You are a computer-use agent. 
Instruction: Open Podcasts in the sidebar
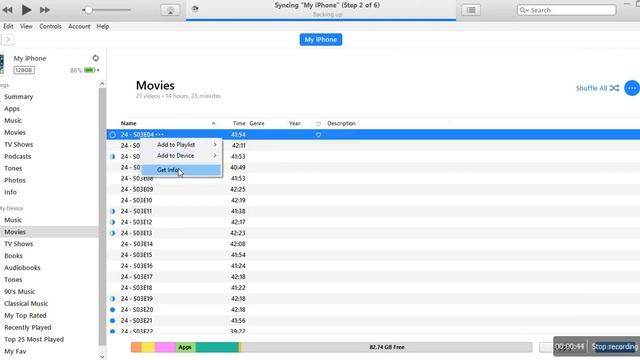point(18,156)
